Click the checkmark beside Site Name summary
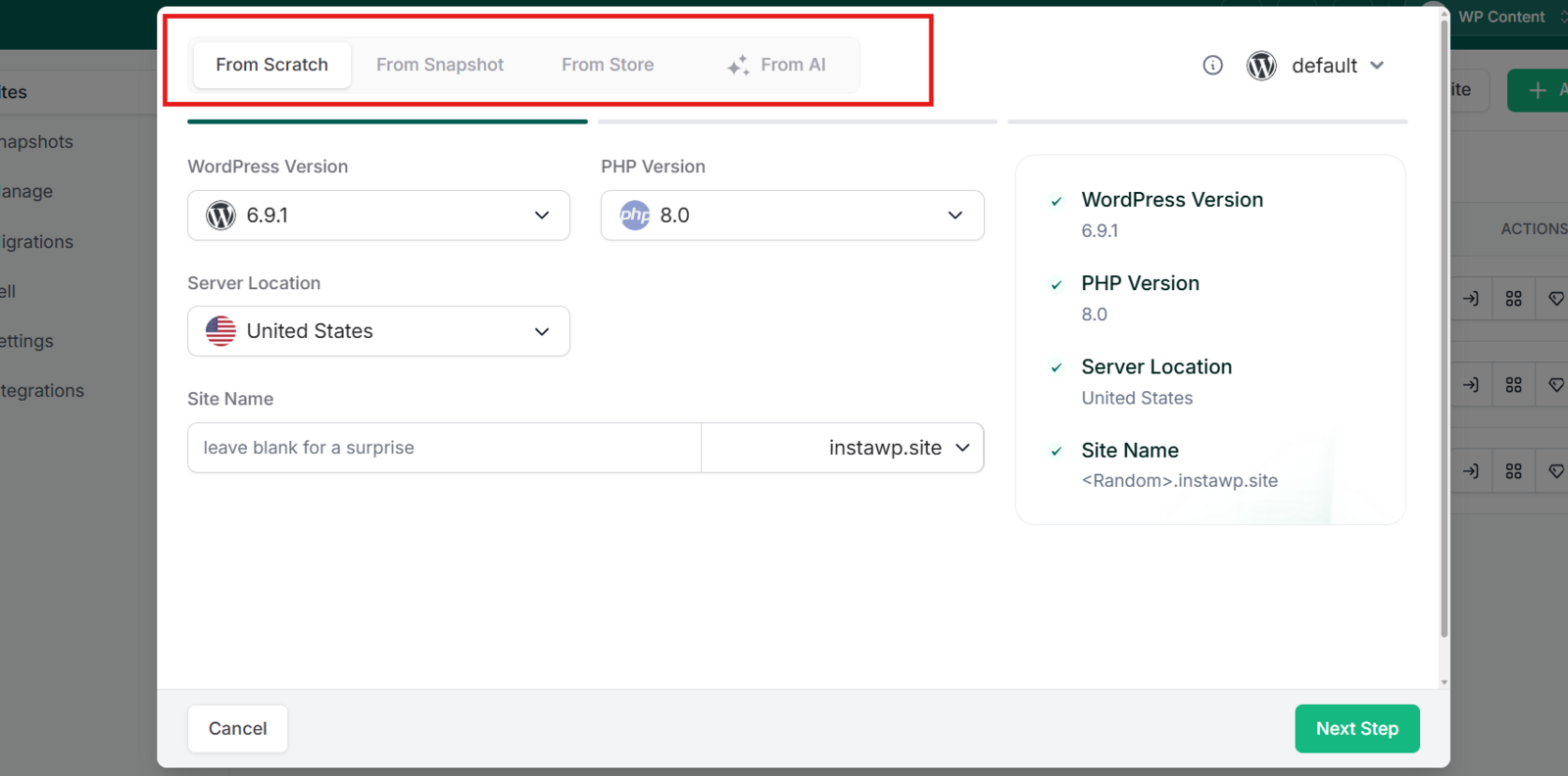This screenshot has height=776, width=1568. [1056, 452]
